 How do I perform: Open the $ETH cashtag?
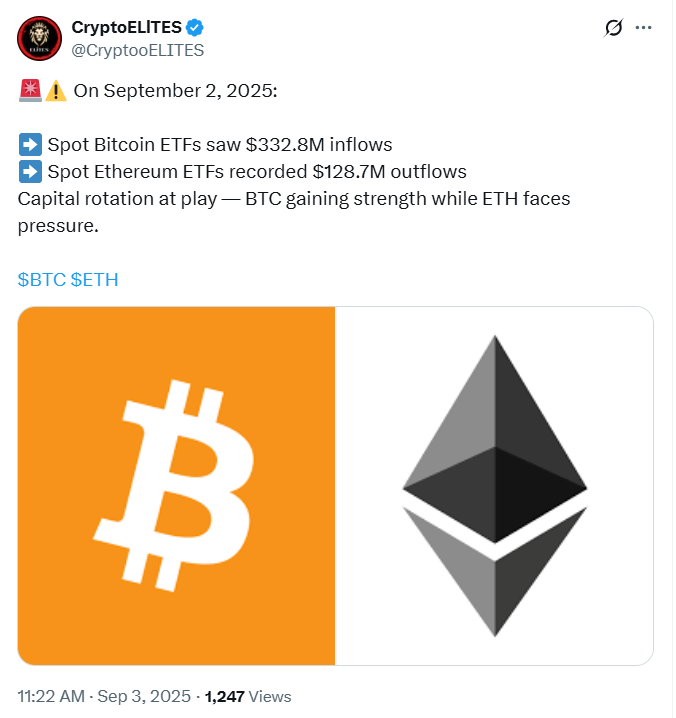(x=94, y=279)
